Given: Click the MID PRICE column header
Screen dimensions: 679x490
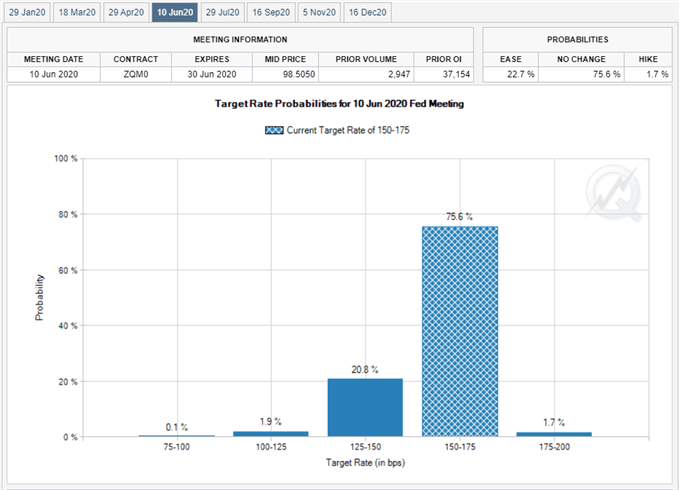Looking at the screenshot, I should point(285,59).
